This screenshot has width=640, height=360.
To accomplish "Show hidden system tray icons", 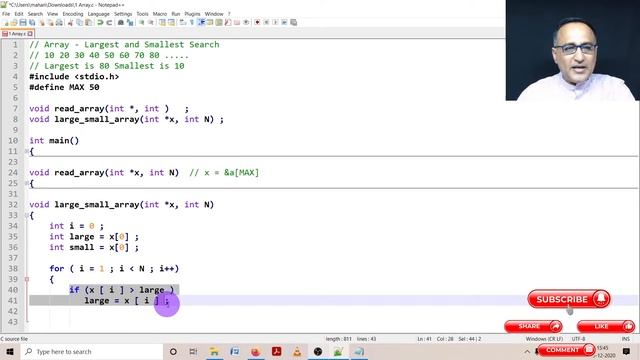I will coord(527,351).
